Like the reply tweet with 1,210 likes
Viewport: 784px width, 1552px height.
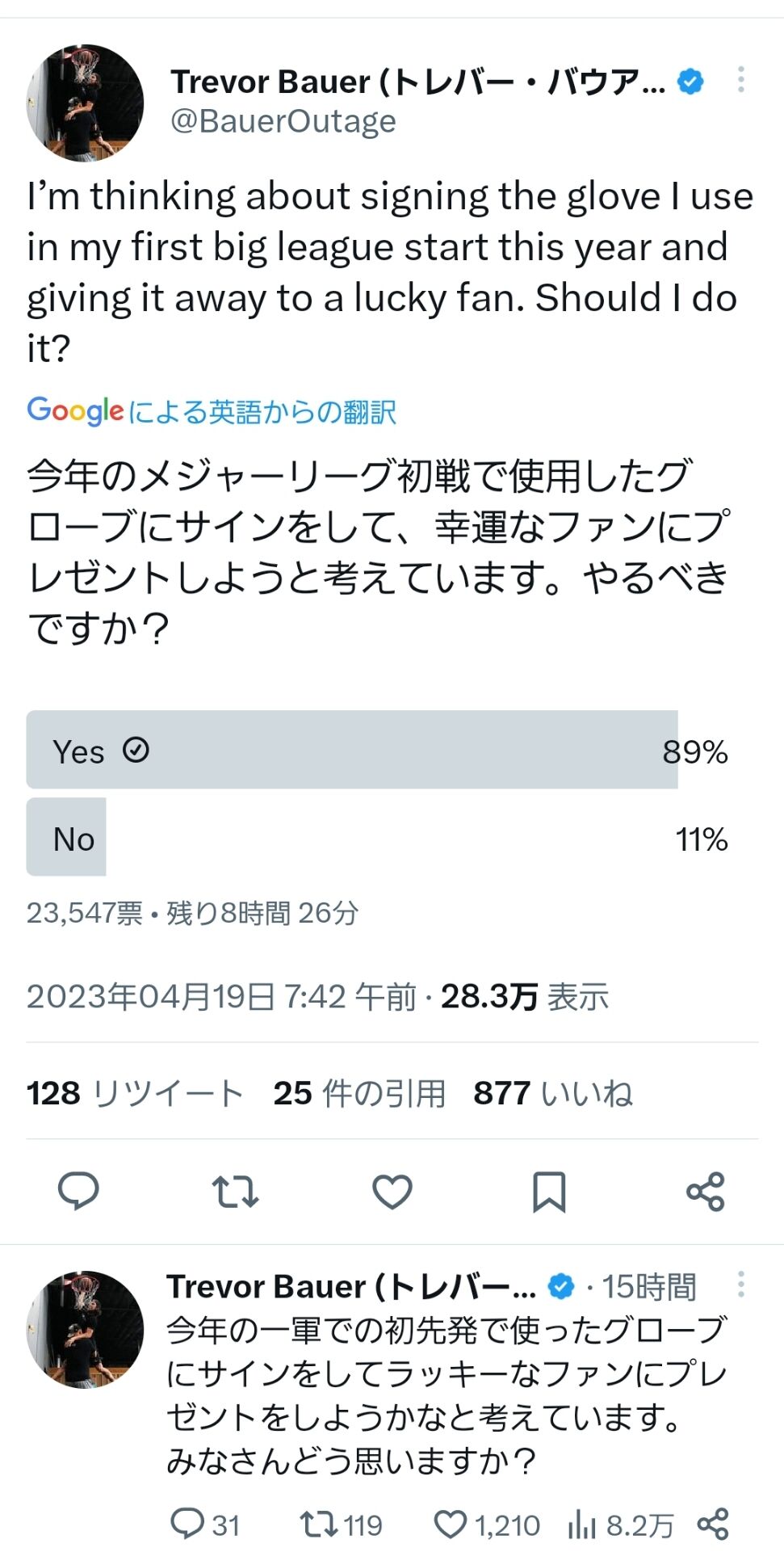pos(451,1525)
